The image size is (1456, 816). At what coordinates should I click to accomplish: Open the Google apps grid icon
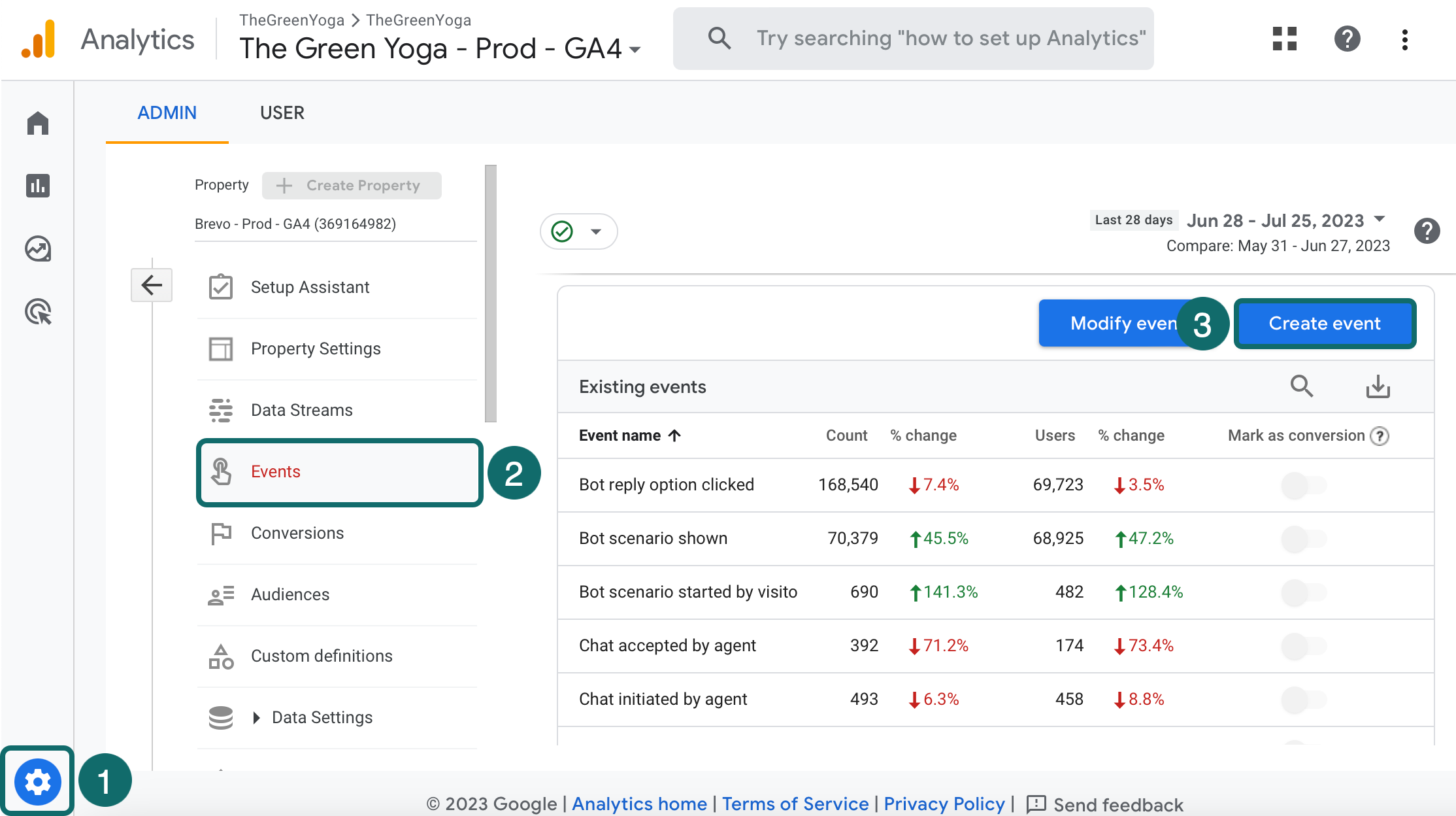coord(1284,39)
